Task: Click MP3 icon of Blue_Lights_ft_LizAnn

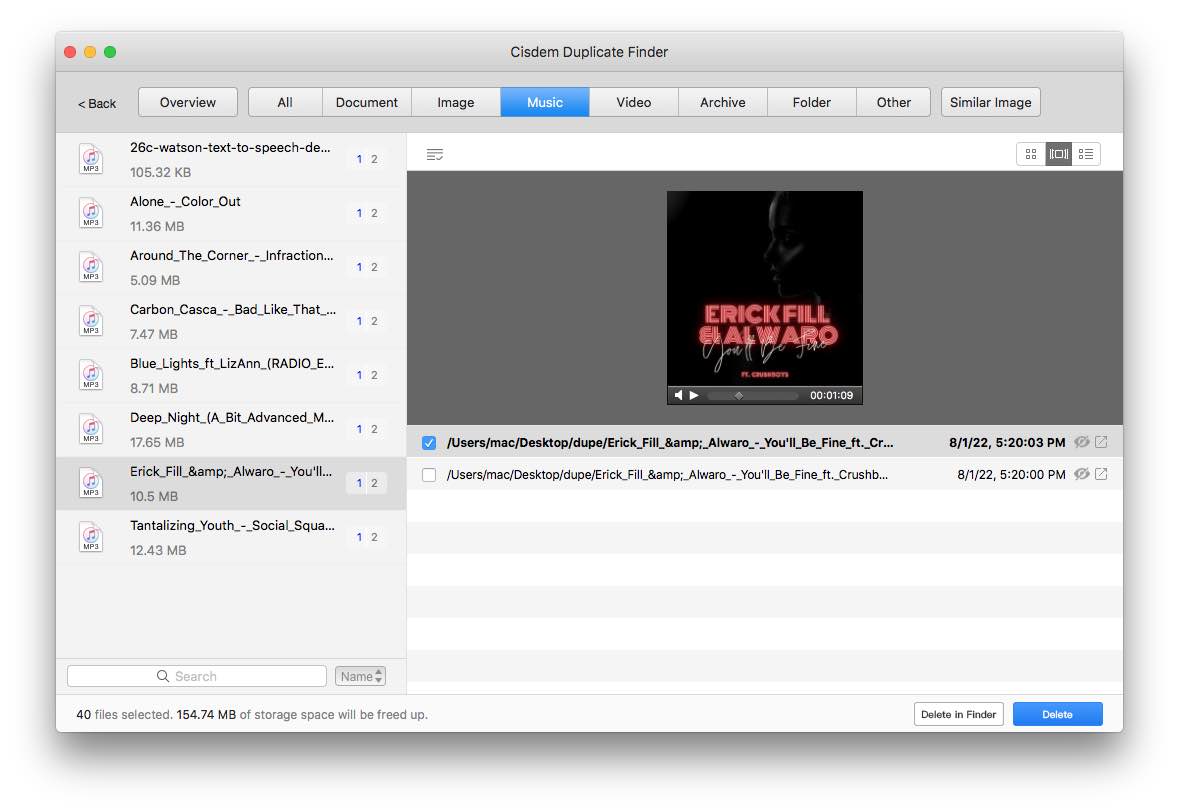Action: [x=91, y=375]
